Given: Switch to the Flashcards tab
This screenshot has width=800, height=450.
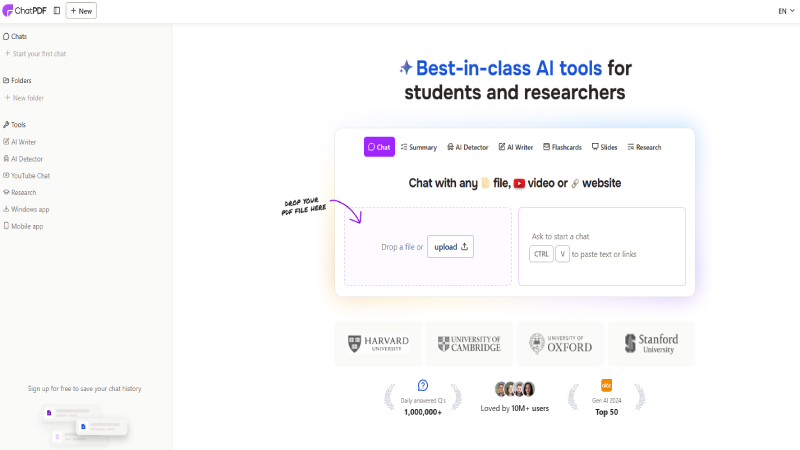Looking at the screenshot, I should click(562, 147).
